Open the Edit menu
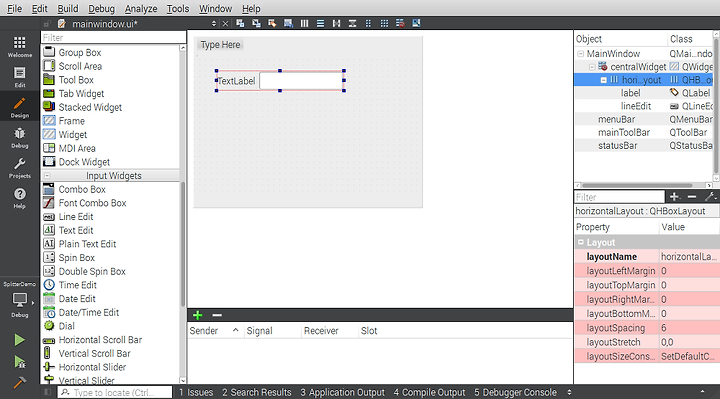Image resolution: width=720 pixels, height=399 pixels. 39,9
